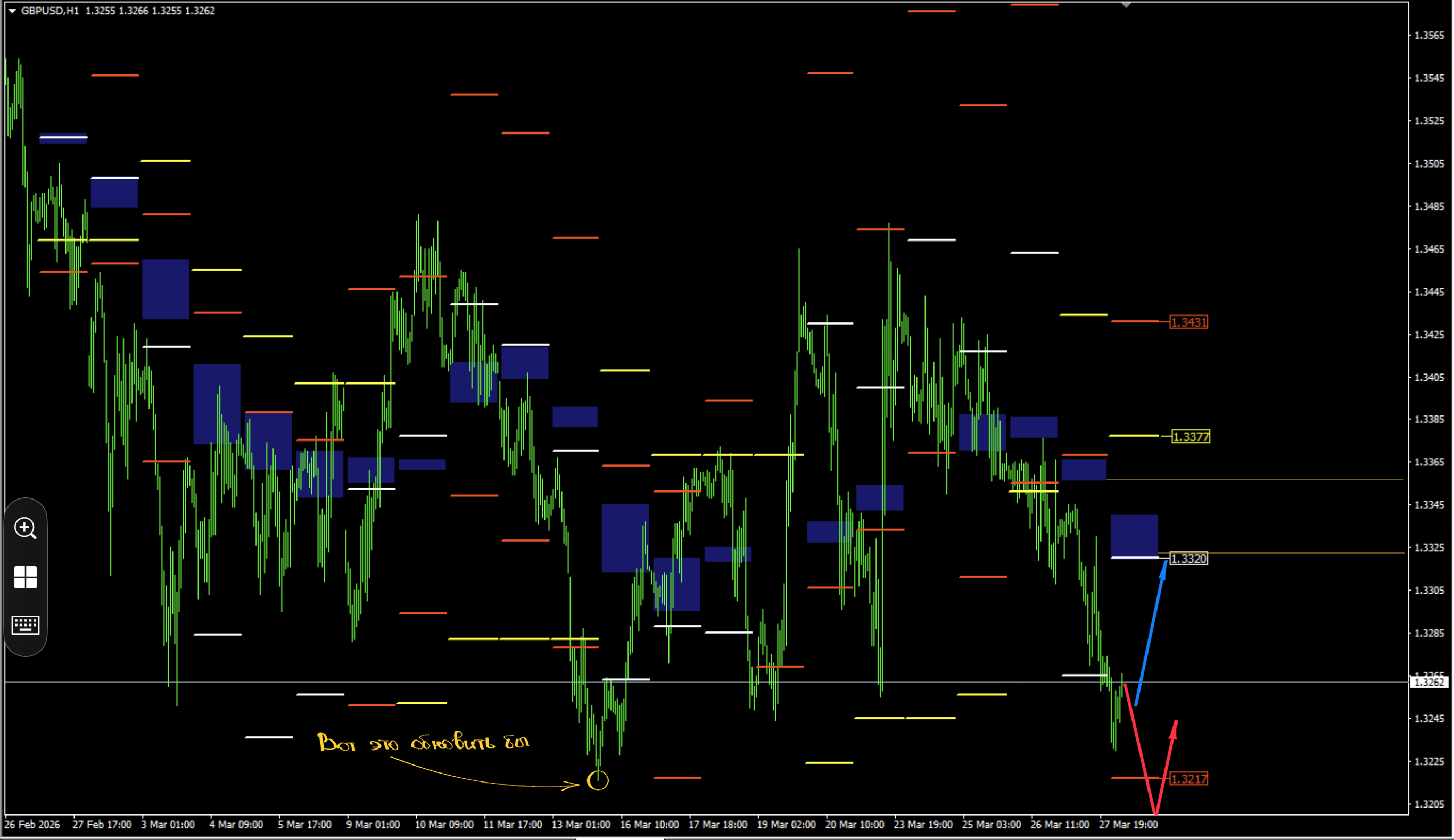Show the on-screen keyboard icon
This screenshot has width=1454, height=840.
click(26, 625)
